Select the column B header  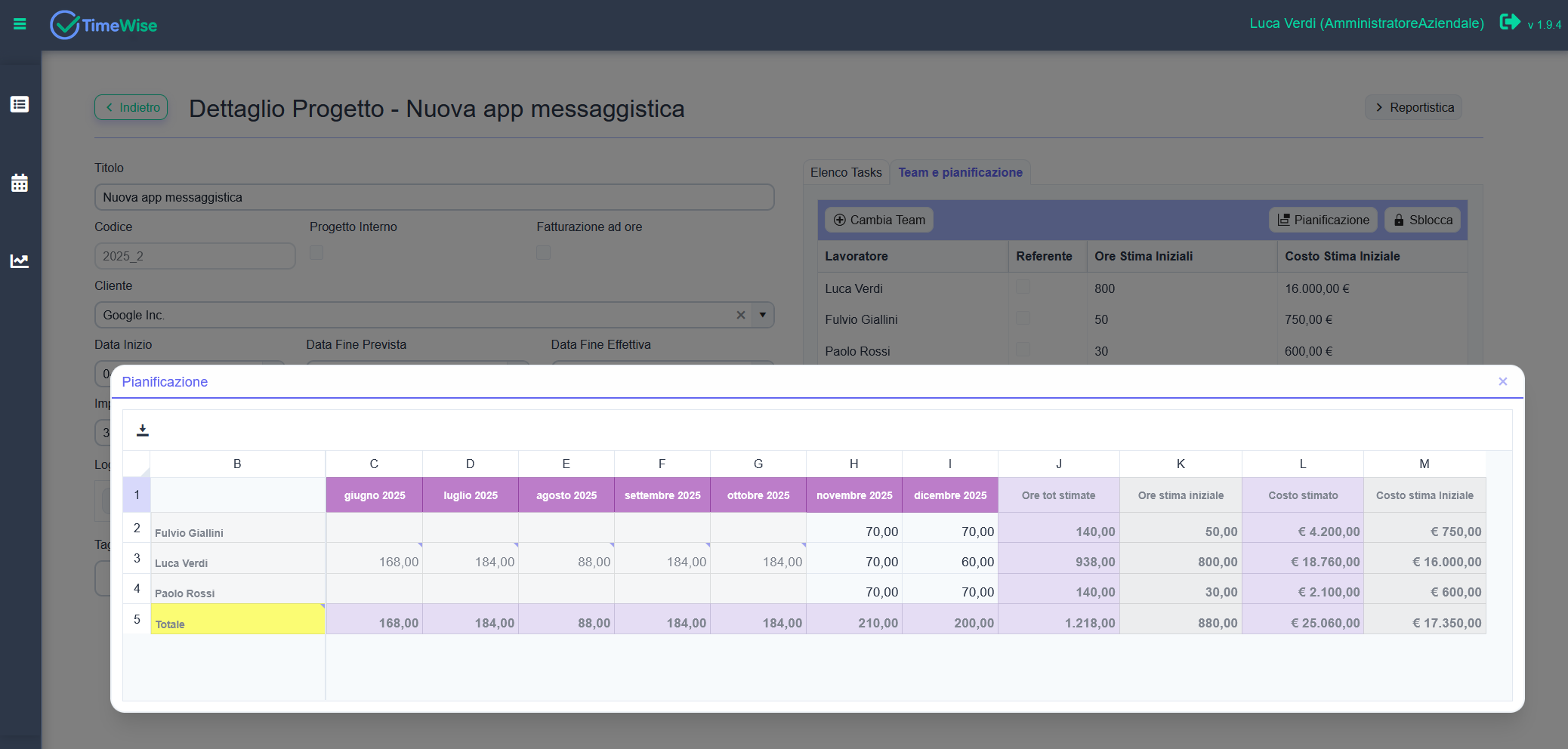coord(237,464)
